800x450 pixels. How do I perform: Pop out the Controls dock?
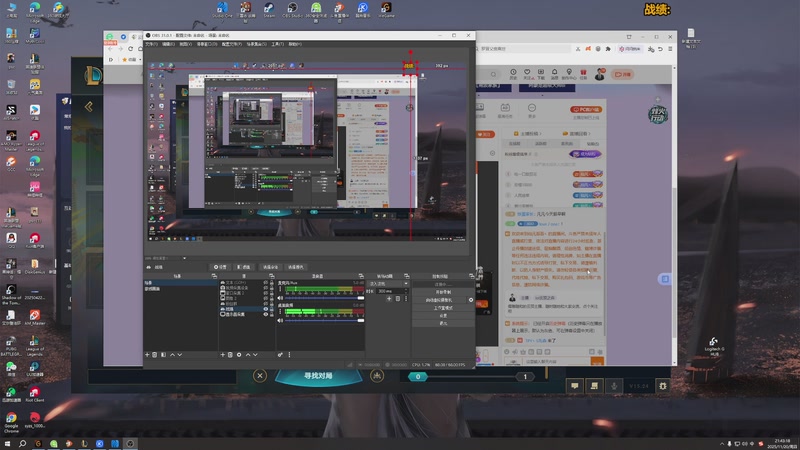tap(471, 276)
